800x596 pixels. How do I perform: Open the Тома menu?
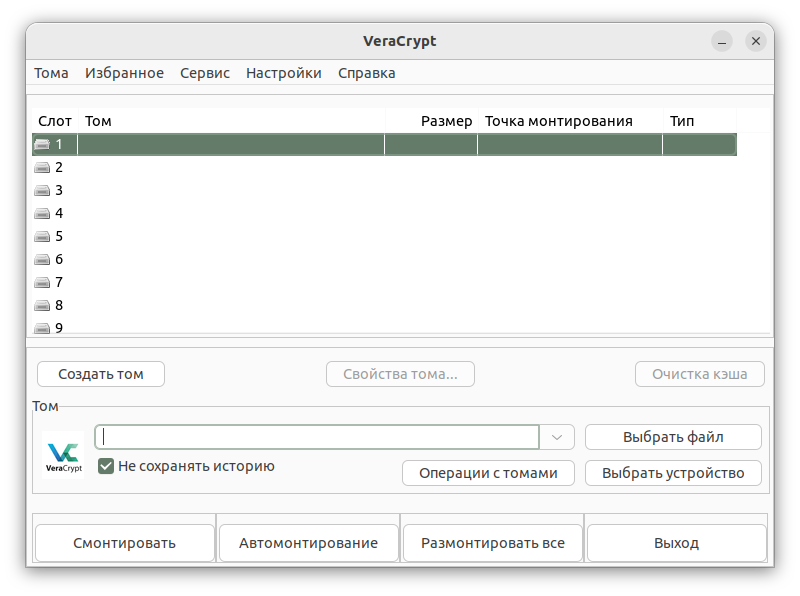pos(51,73)
